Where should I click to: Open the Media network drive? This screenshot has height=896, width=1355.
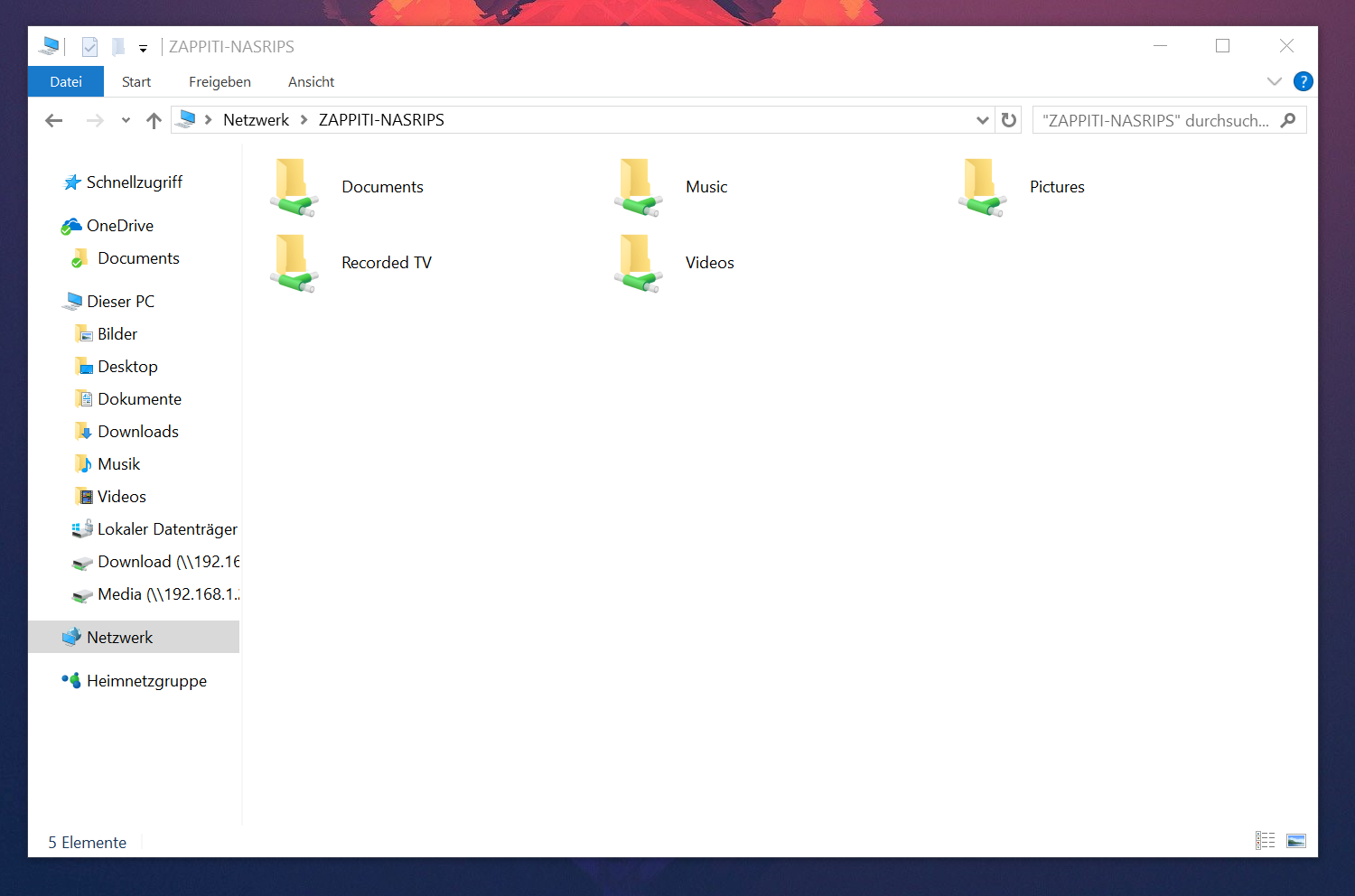(168, 594)
